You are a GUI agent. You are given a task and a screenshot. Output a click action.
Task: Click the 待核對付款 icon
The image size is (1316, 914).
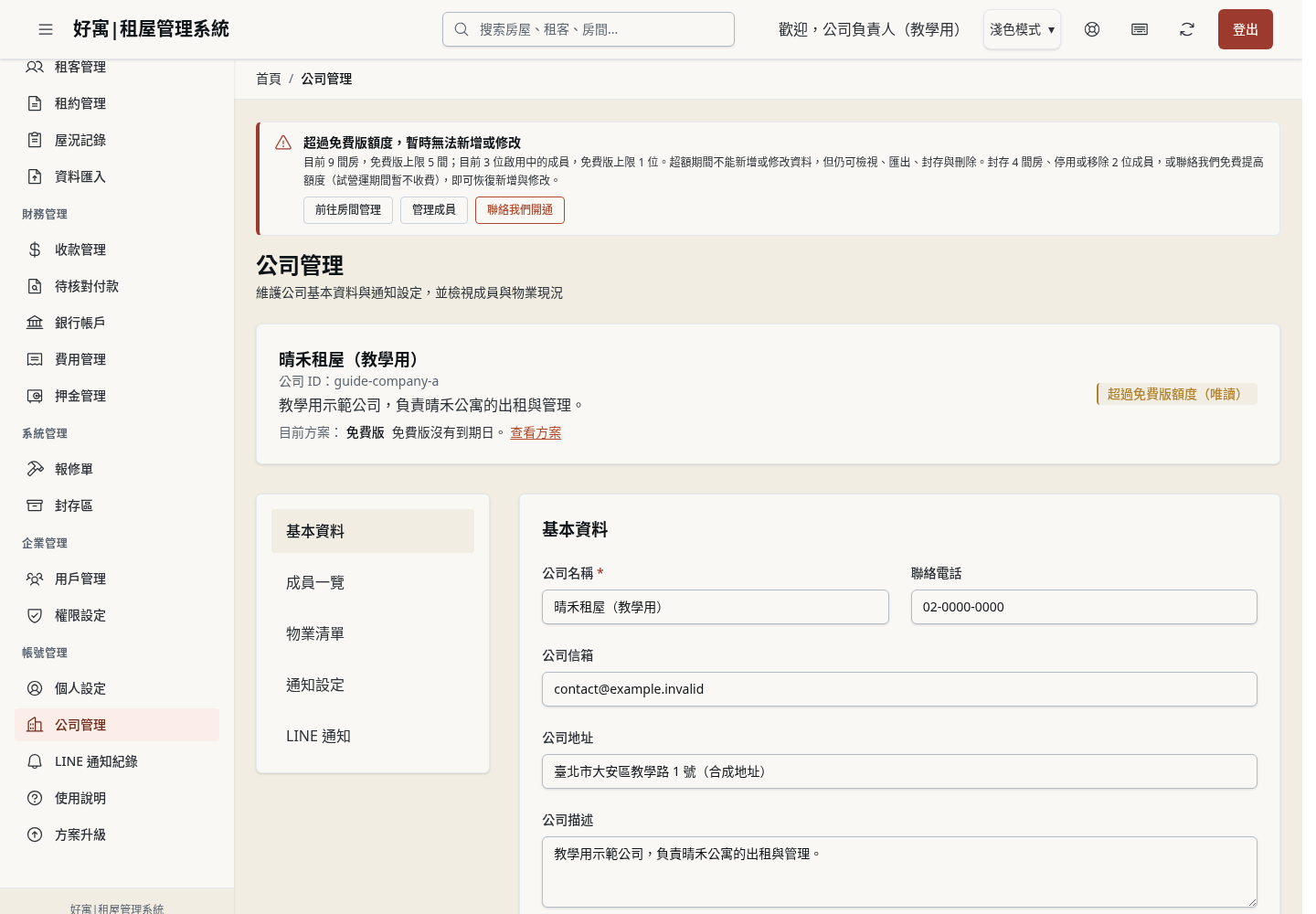(35, 286)
